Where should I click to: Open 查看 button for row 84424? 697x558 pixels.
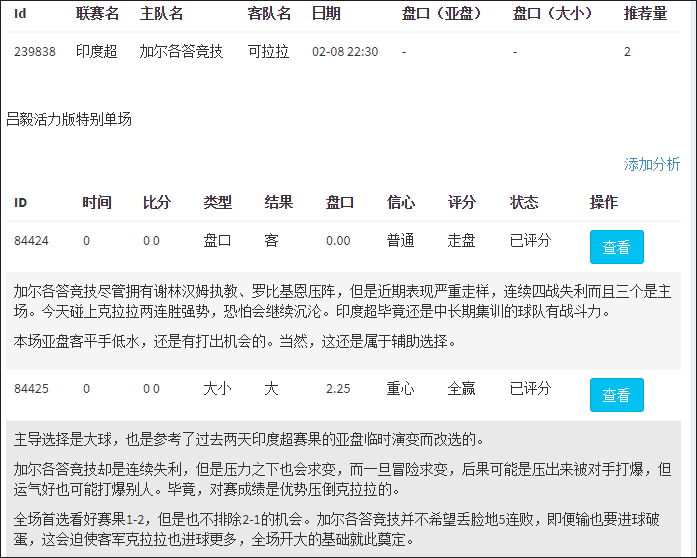pyautogui.click(x=617, y=247)
